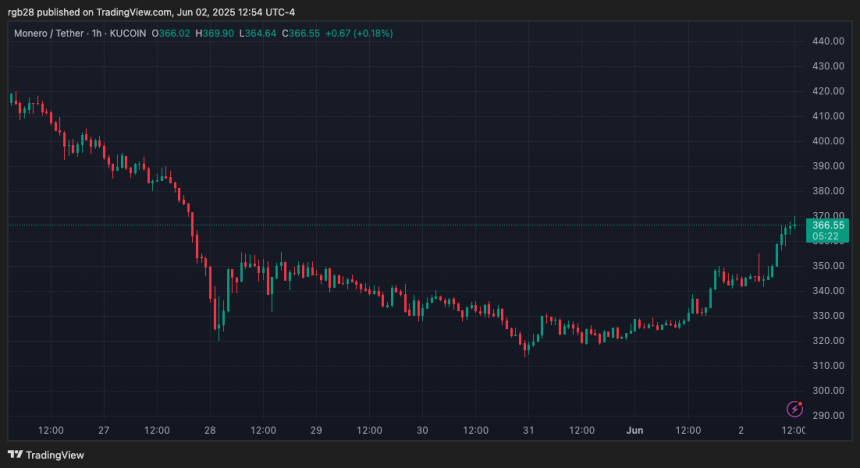Click the 1h interval label in header
The image size is (860, 468).
[97, 33]
